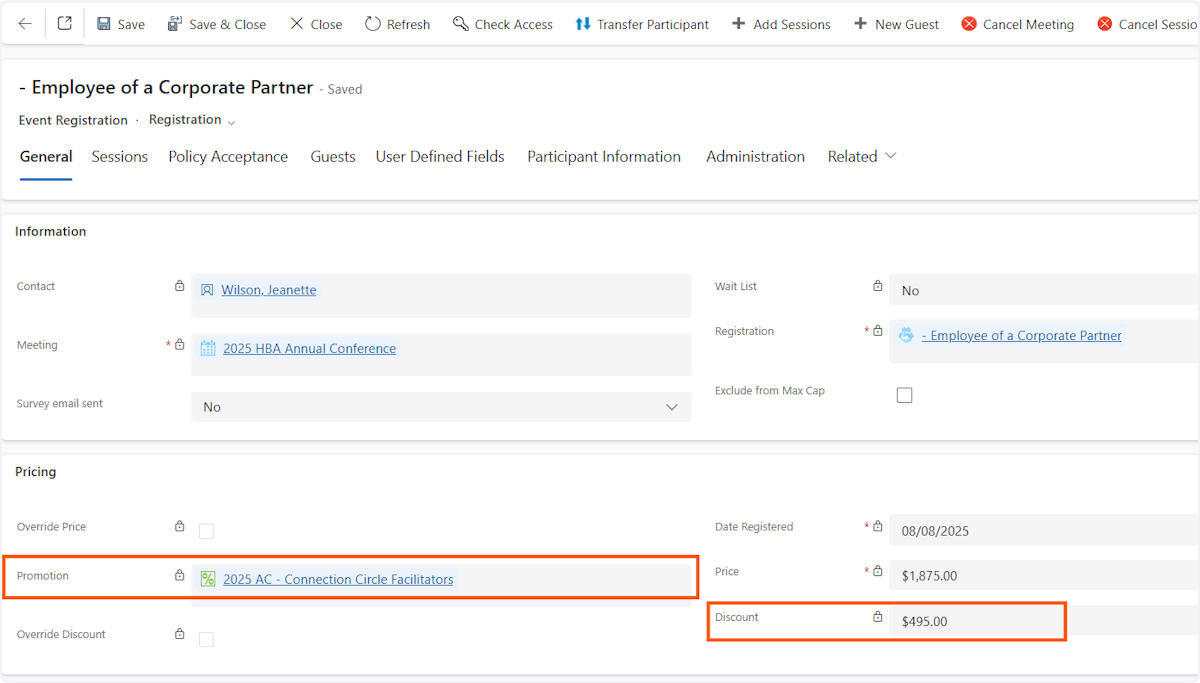This screenshot has width=1200, height=683.
Task: Click the lock icon next to Override Price
Action: pos(180,526)
